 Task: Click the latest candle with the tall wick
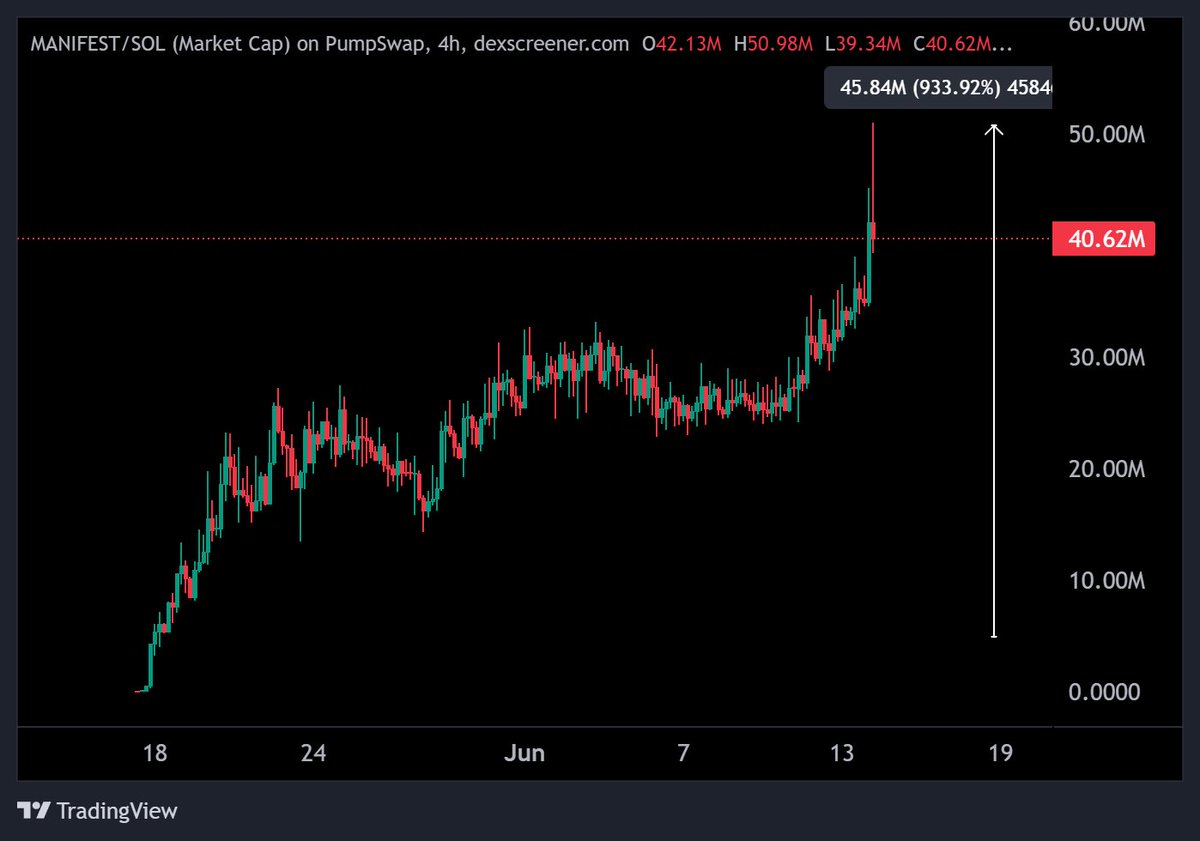(x=873, y=188)
